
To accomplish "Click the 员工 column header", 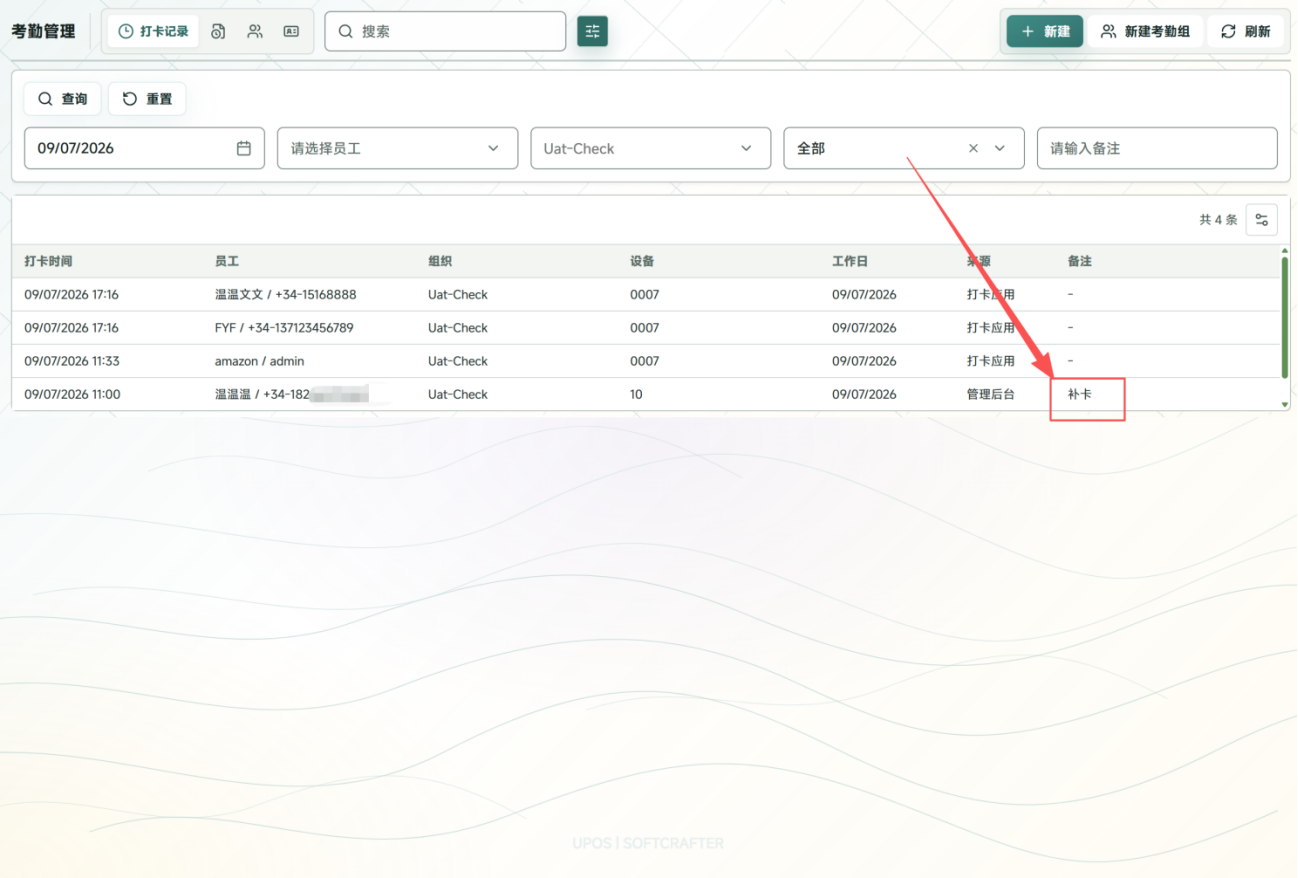I will tap(227, 261).
